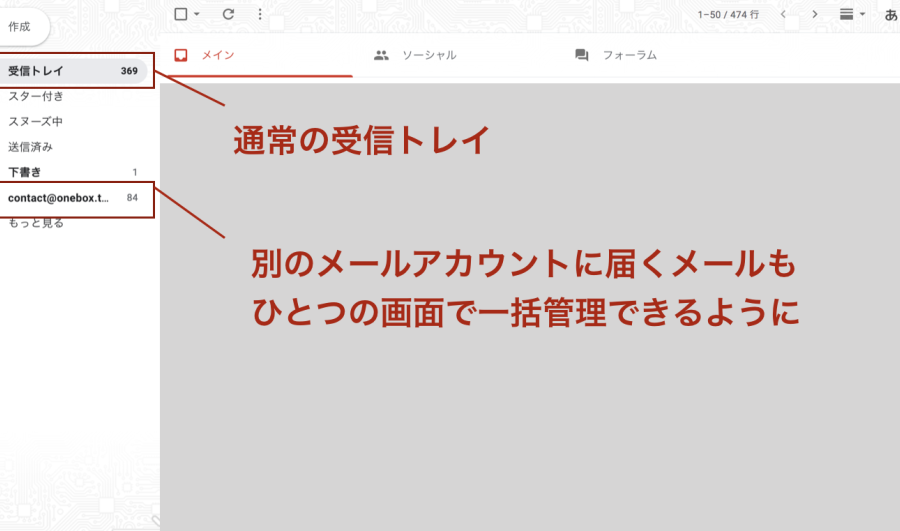Click the 作成 compose button

pos(20,27)
